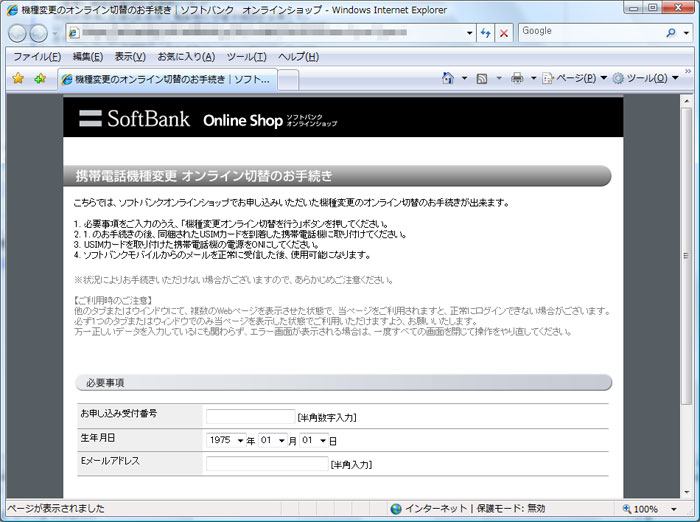Viewport: 700px width, 522px height.
Task: Open a blank new tab
Action: (x=288, y=80)
